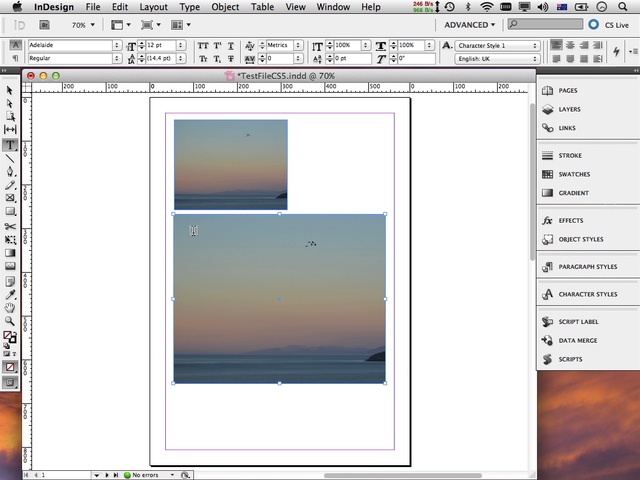This screenshot has height=480, width=640.
Task: Select the Gradient Swatch tool
Action: pyautogui.click(x=10, y=253)
